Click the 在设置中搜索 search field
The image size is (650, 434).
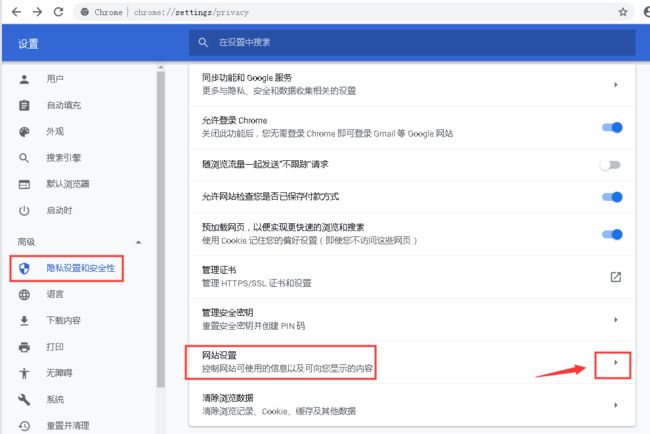click(412, 42)
